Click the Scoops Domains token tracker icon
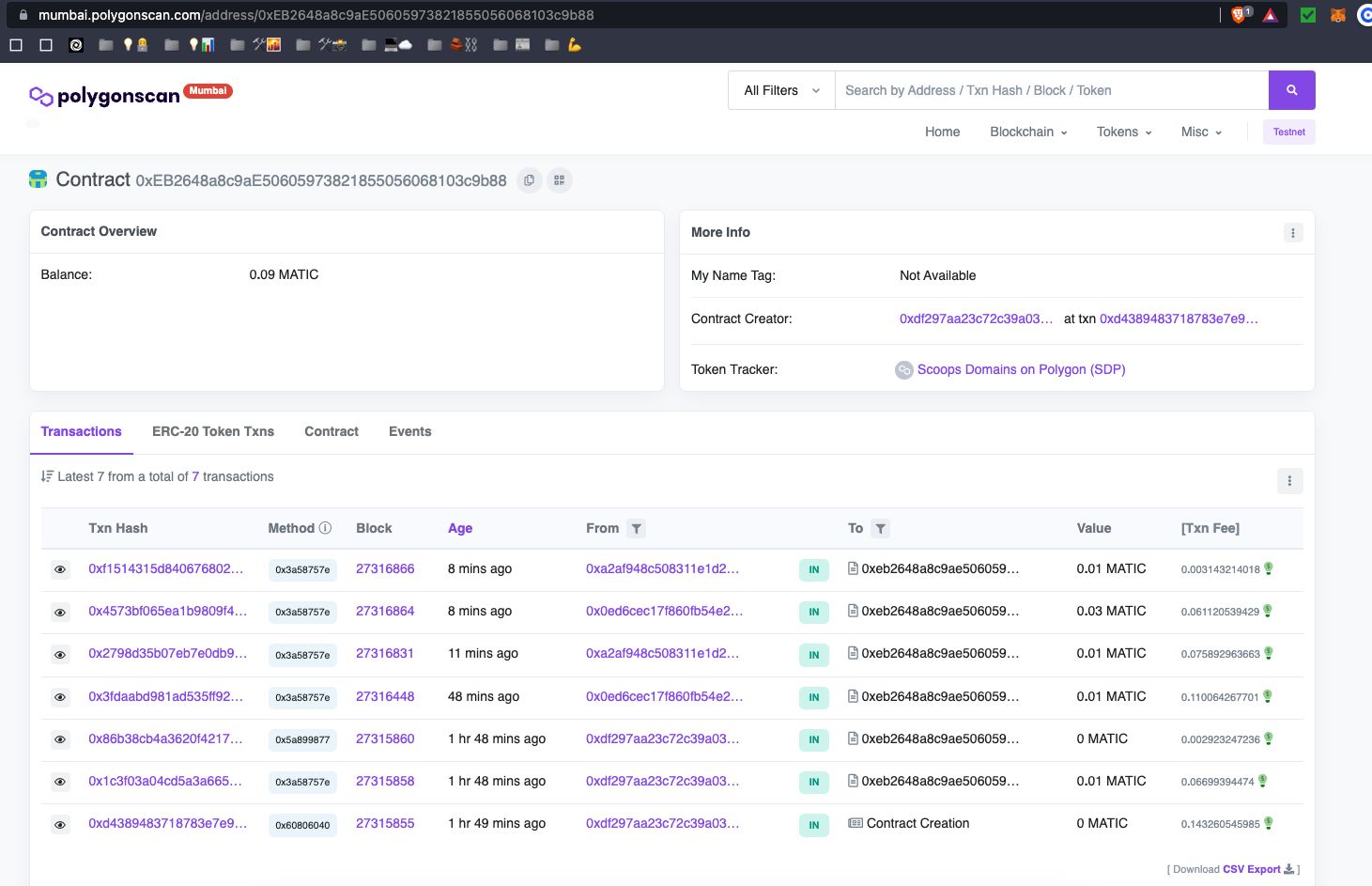Screen dimensions: 1372x886 (x=904, y=370)
